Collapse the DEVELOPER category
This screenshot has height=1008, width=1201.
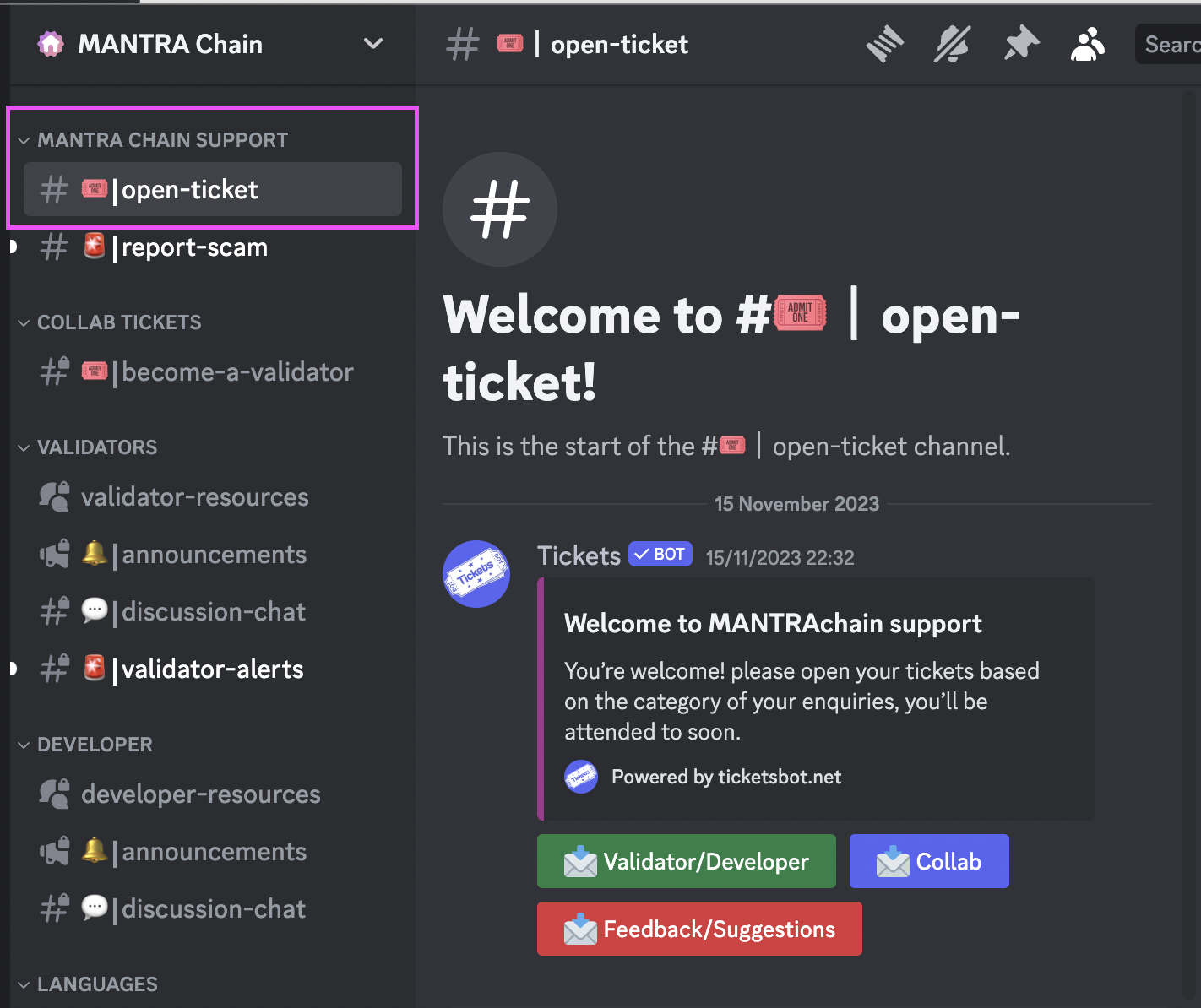[x=95, y=745]
